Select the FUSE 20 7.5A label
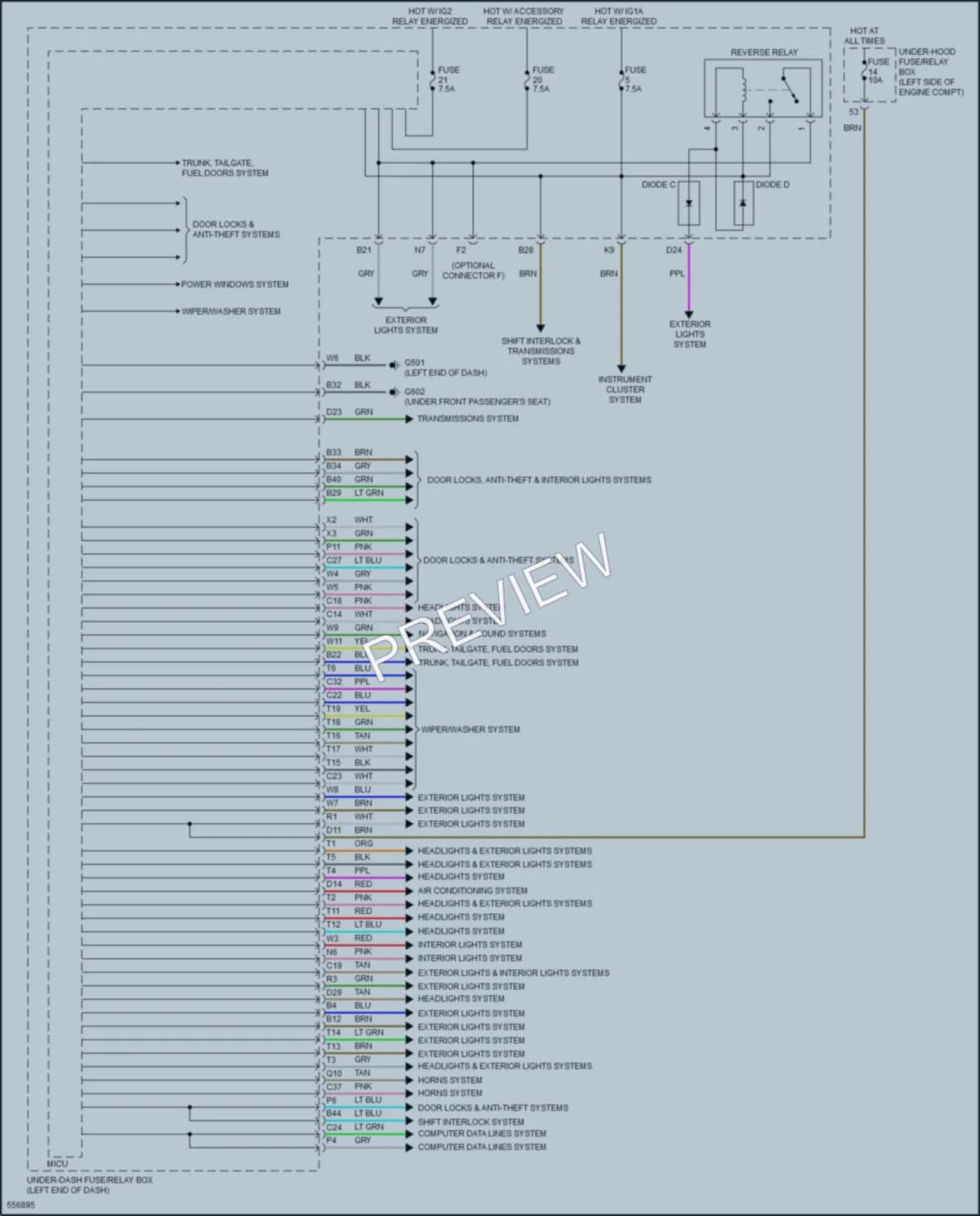This screenshot has height=1216, width=980. (542, 79)
